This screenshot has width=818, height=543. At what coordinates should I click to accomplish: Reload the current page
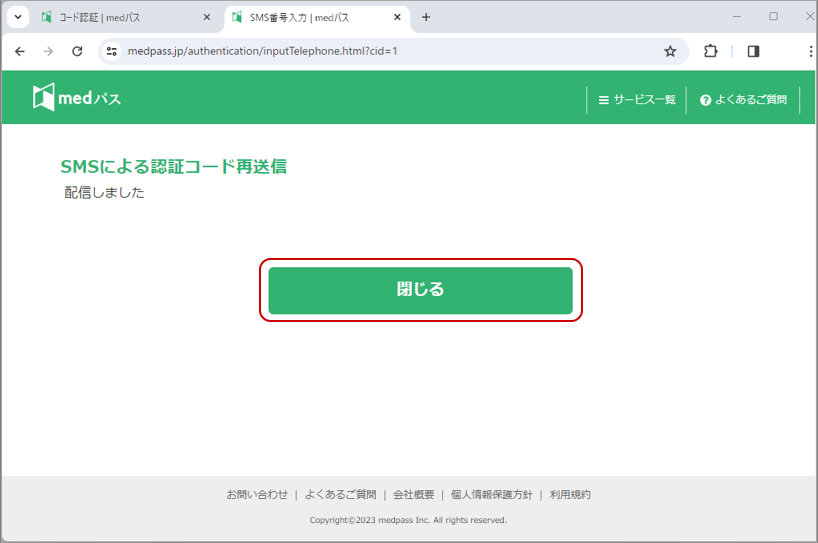[77, 51]
